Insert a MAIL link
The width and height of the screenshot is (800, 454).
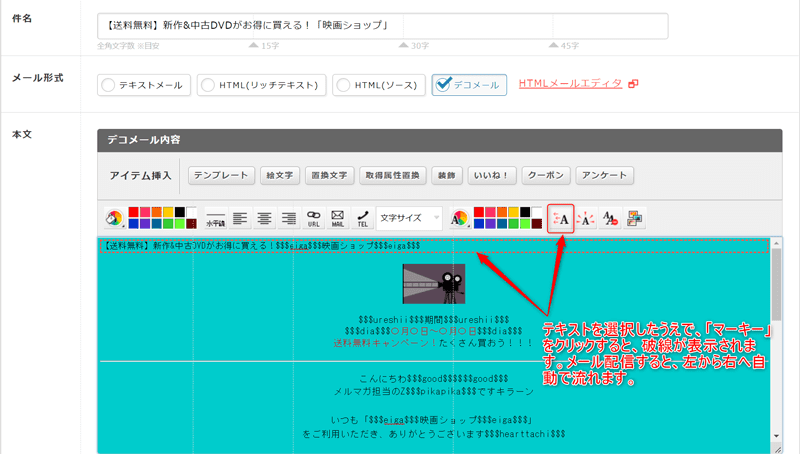pos(337,218)
